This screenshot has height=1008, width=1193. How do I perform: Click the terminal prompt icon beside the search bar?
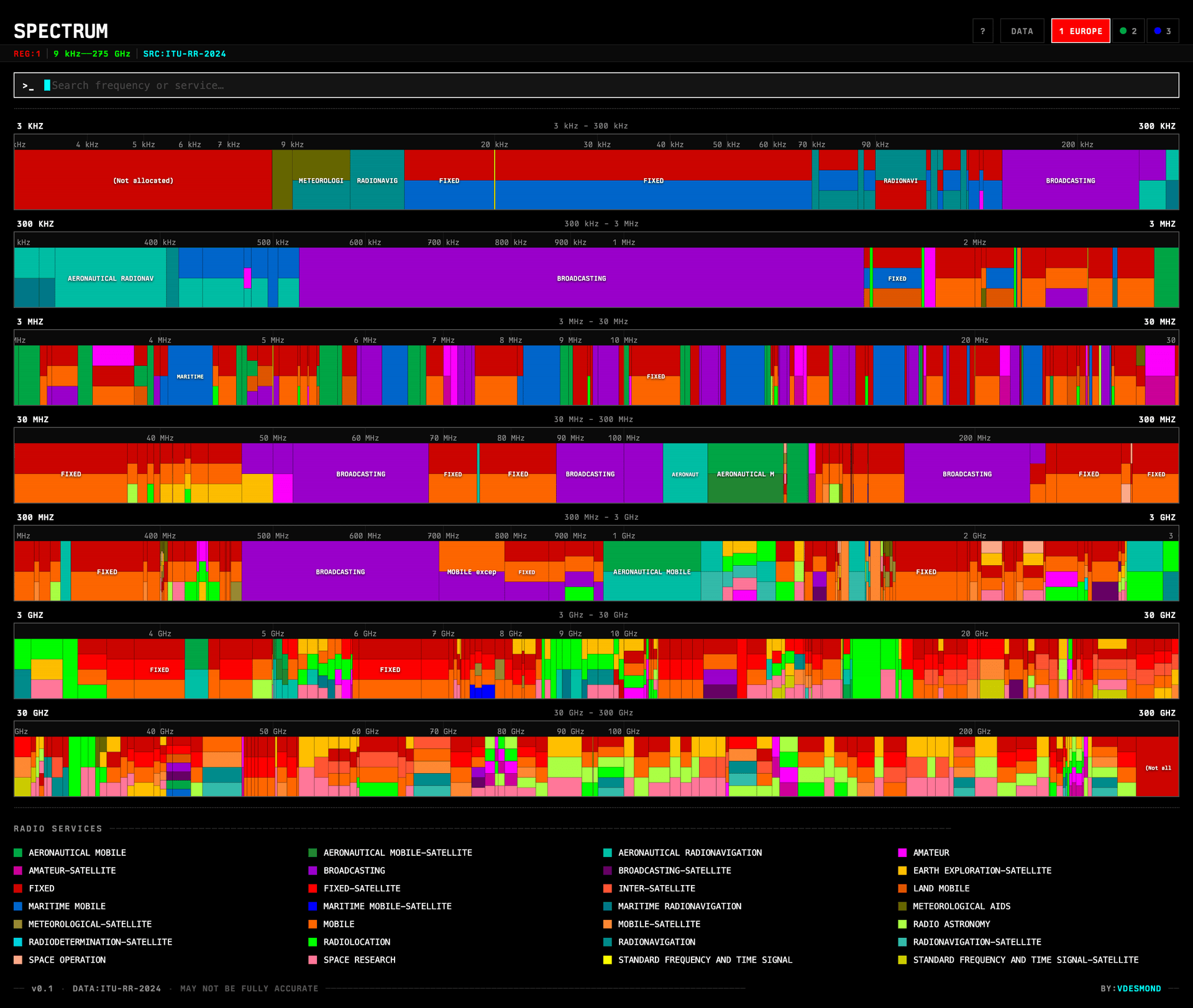pyautogui.click(x=27, y=86)
